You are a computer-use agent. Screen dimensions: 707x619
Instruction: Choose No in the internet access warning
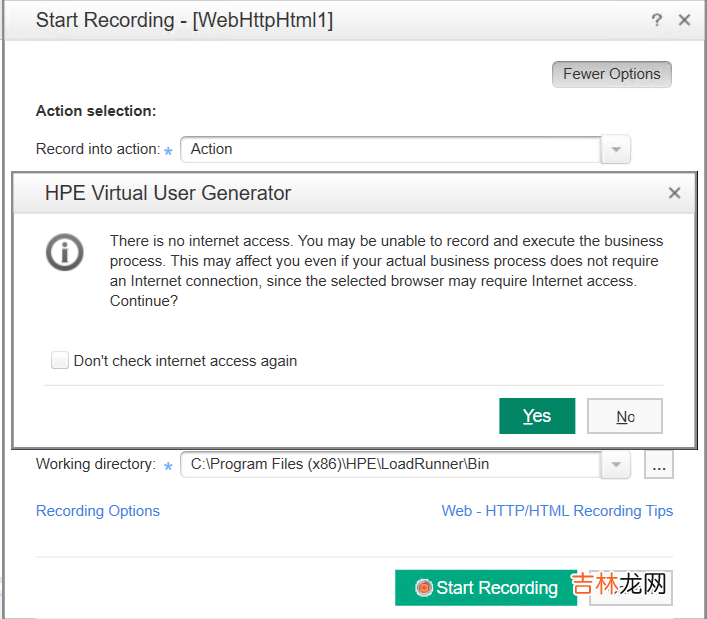coord(625,416)
